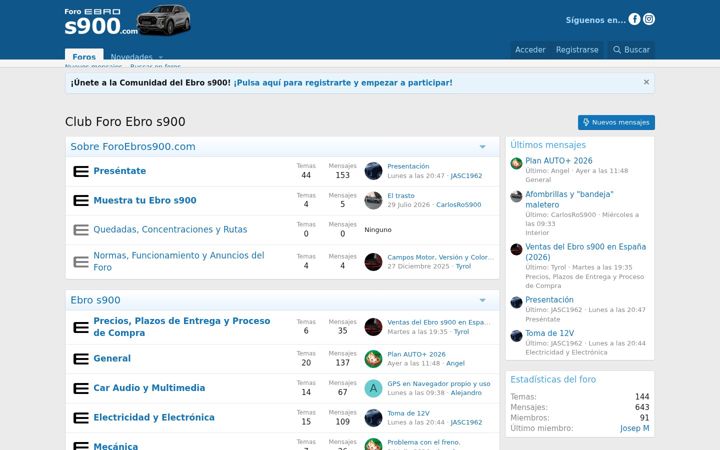720x450 pixels.
Task: Open the General forum link
Action: [x=112, y=358]
